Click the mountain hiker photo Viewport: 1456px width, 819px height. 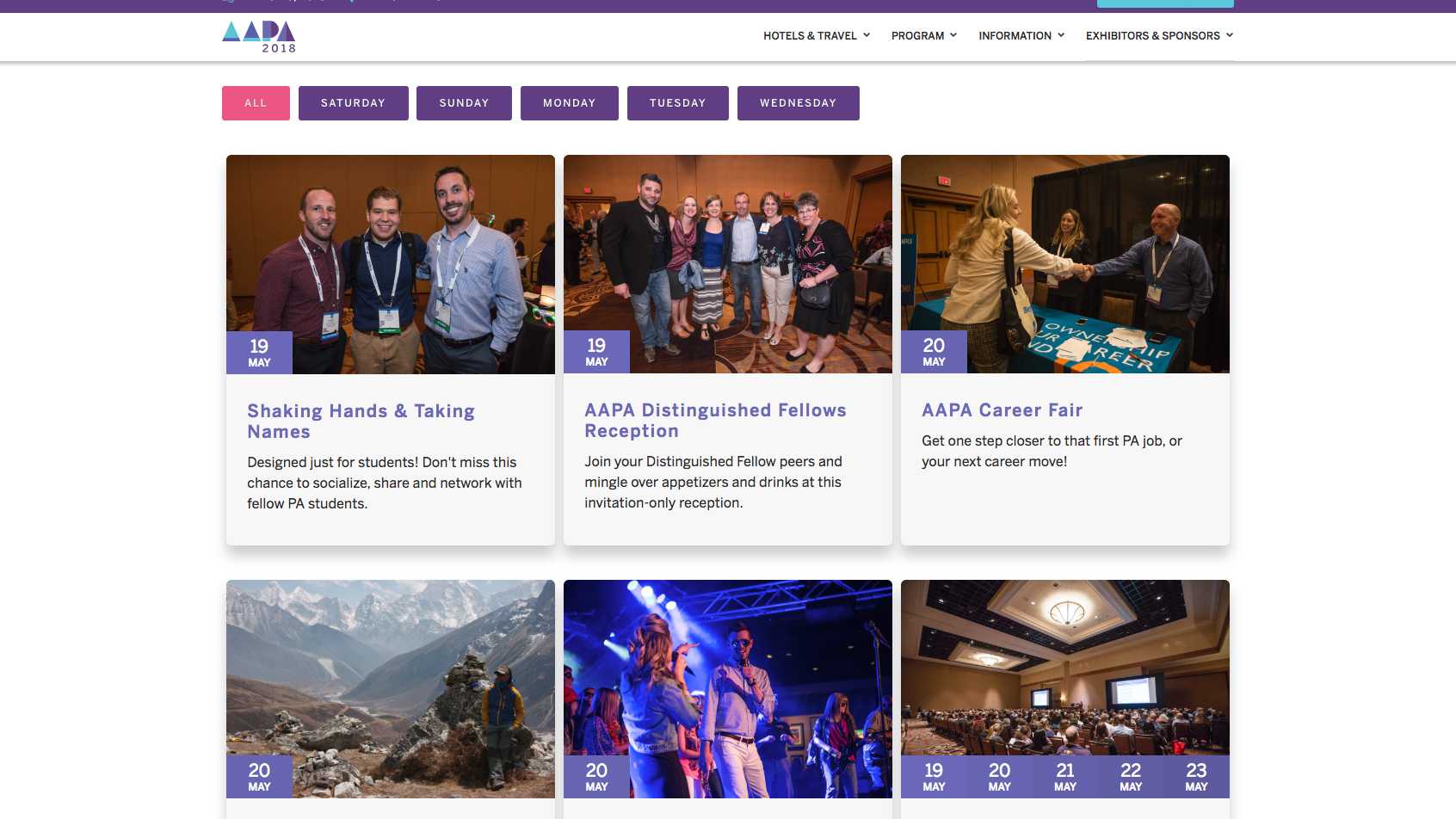pos(391,689)
